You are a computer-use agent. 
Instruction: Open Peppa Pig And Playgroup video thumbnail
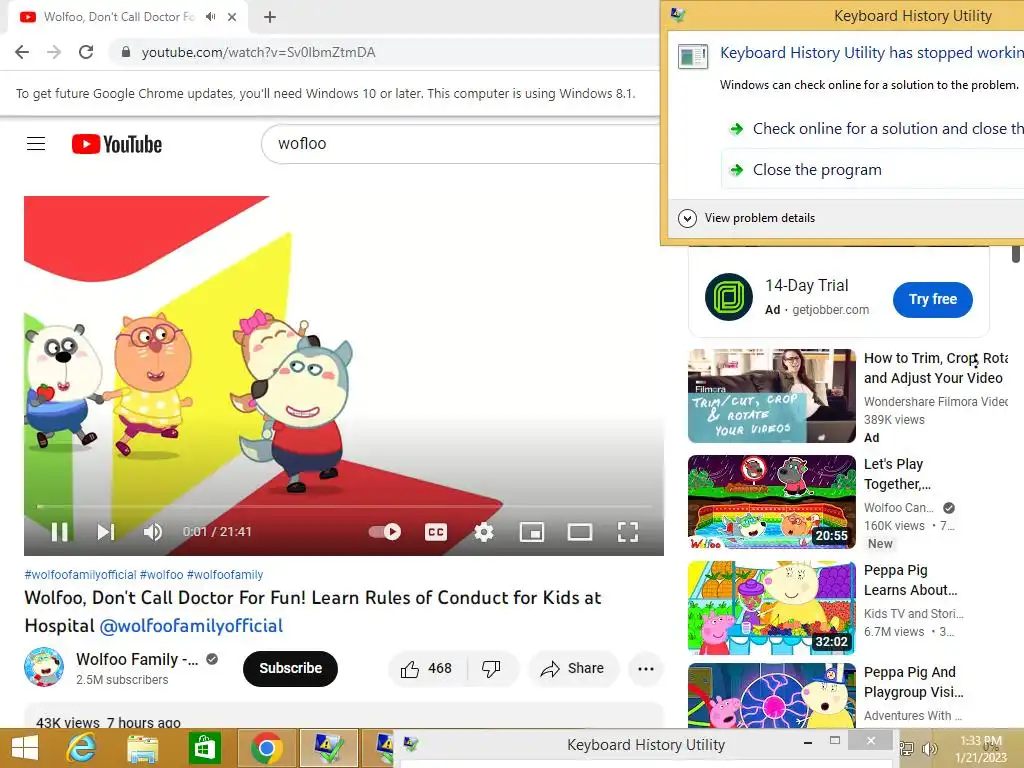[x=772, y=696]
